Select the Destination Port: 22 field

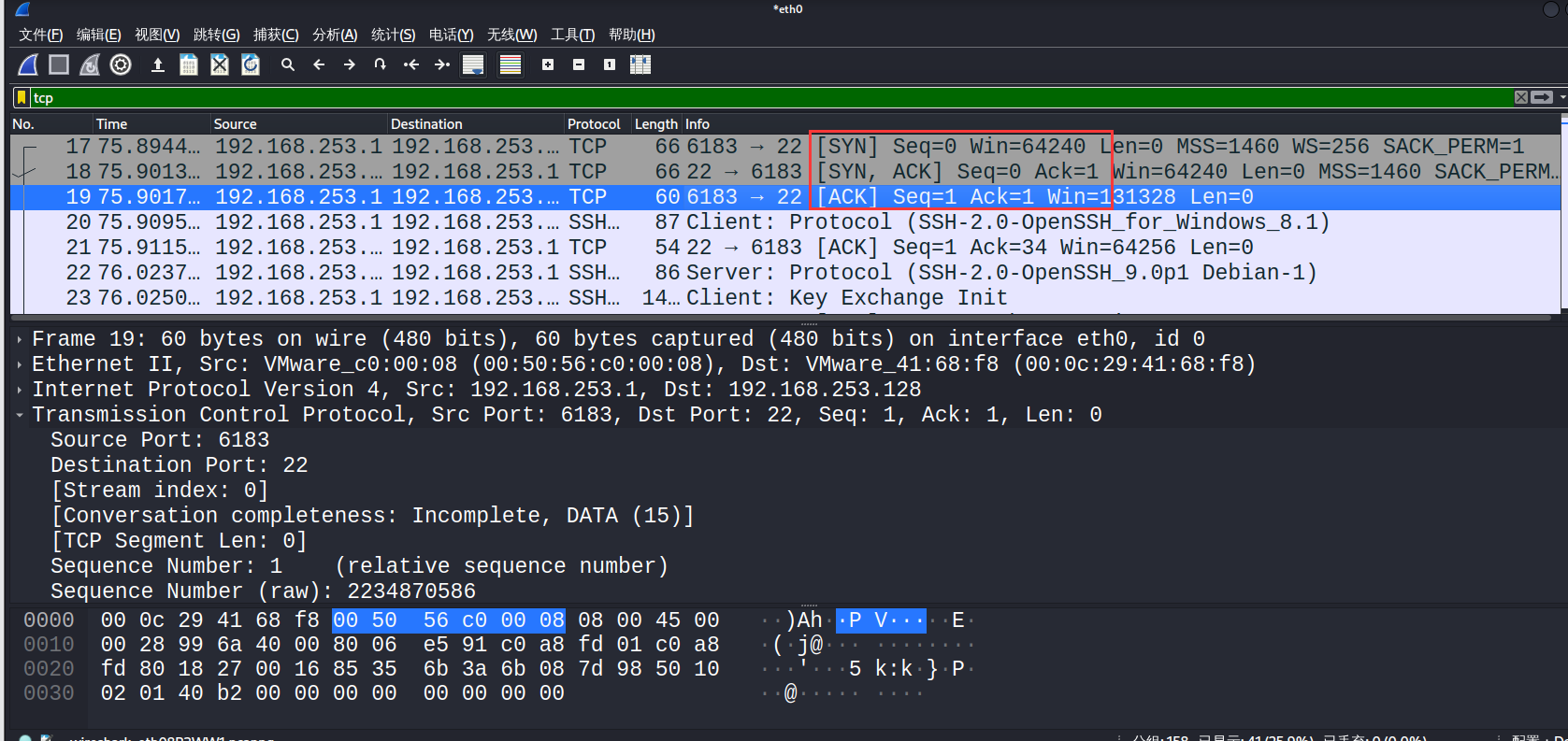180,465
